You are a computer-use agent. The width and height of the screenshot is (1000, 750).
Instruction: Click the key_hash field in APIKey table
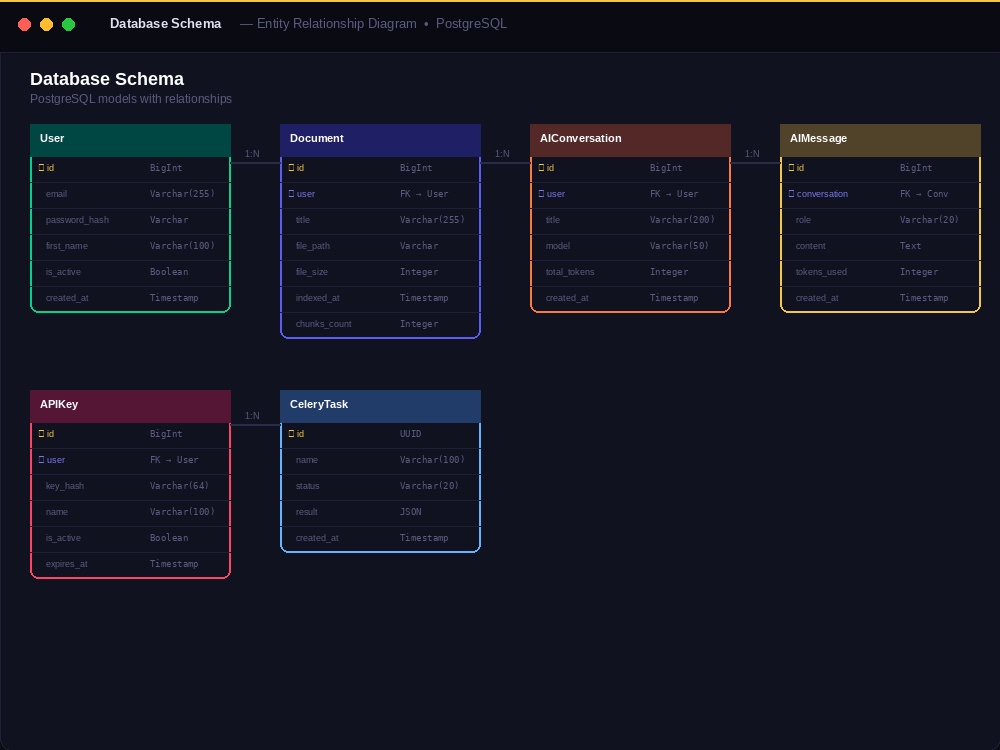click(x=130, y=486)
